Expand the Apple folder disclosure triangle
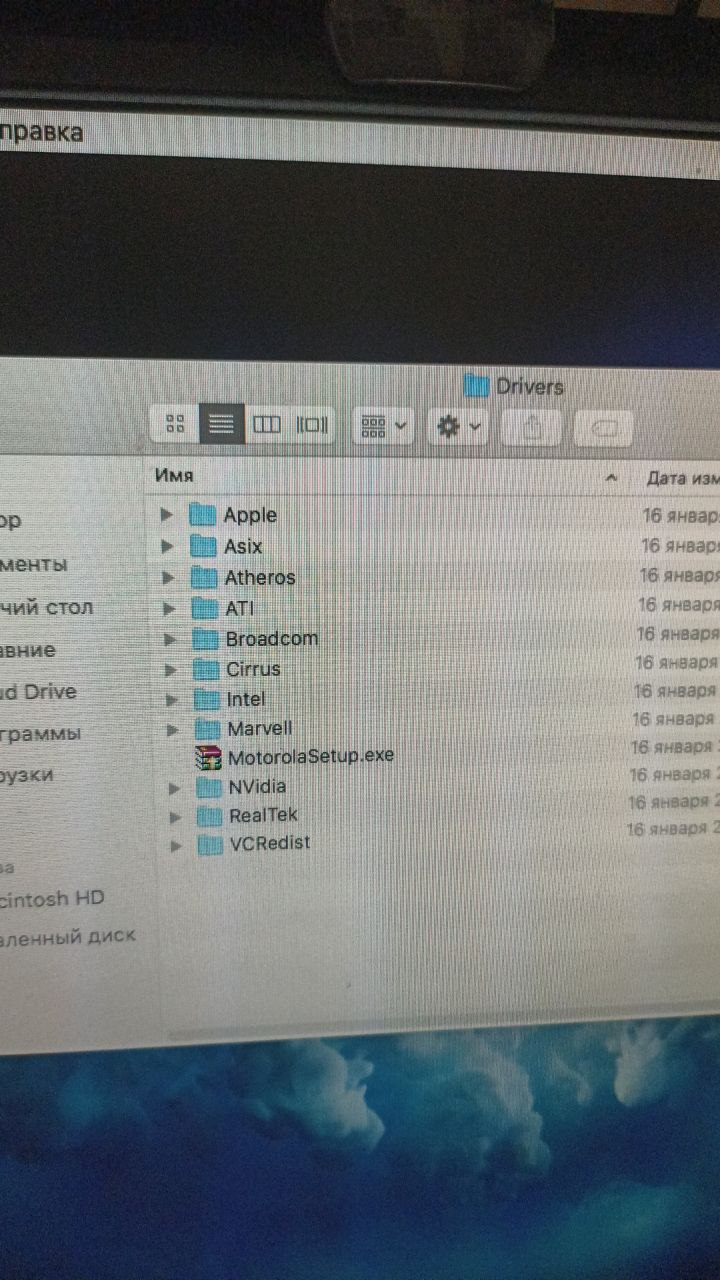Image resolution: width=720 pixels, height=1280 pixels. (x=167, y=515)
